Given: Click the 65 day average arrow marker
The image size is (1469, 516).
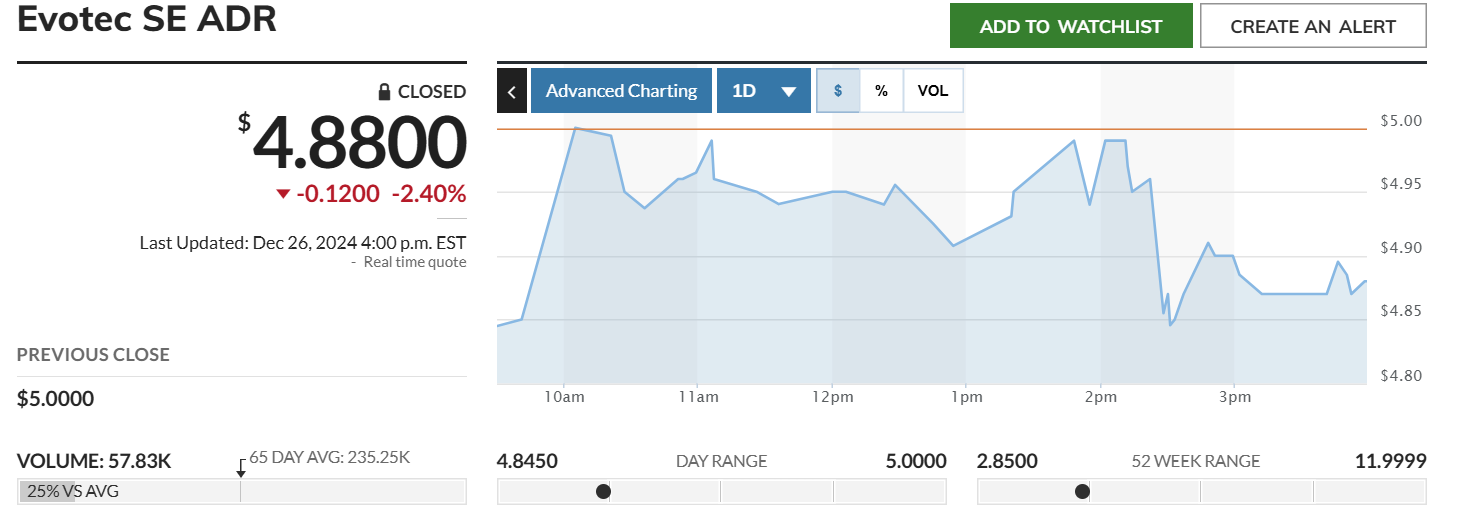Looking at the screenshot, I should (x=241, y=468).
